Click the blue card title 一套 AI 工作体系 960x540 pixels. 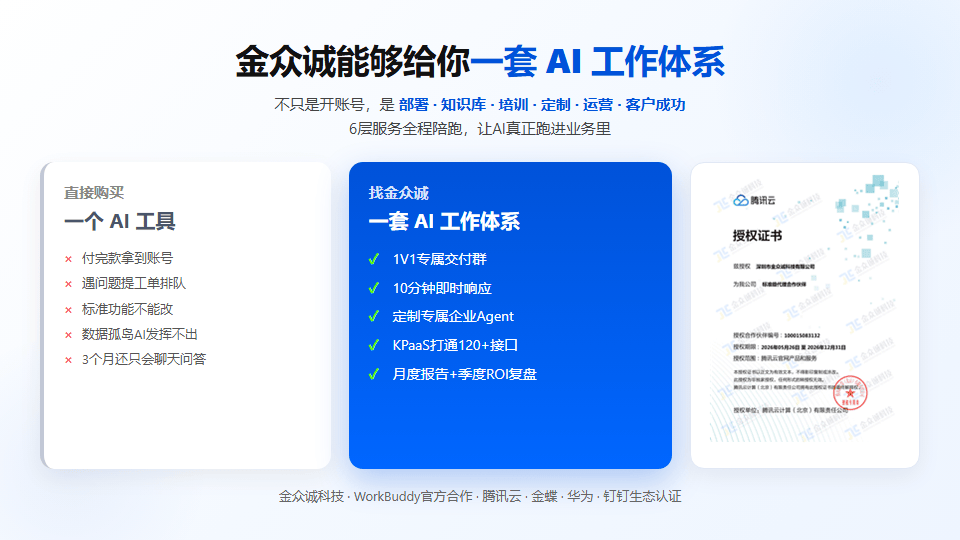444,221
